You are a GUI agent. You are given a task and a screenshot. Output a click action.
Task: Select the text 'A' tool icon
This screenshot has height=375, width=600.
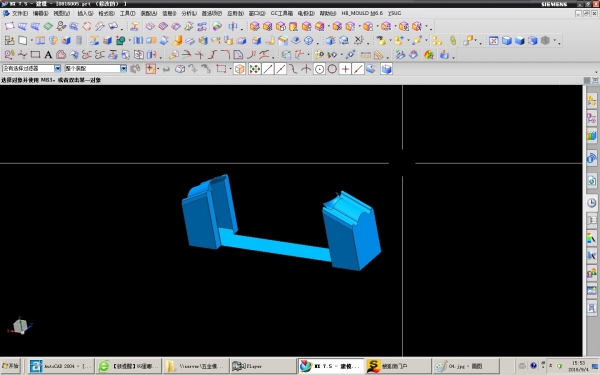(48, 55)
